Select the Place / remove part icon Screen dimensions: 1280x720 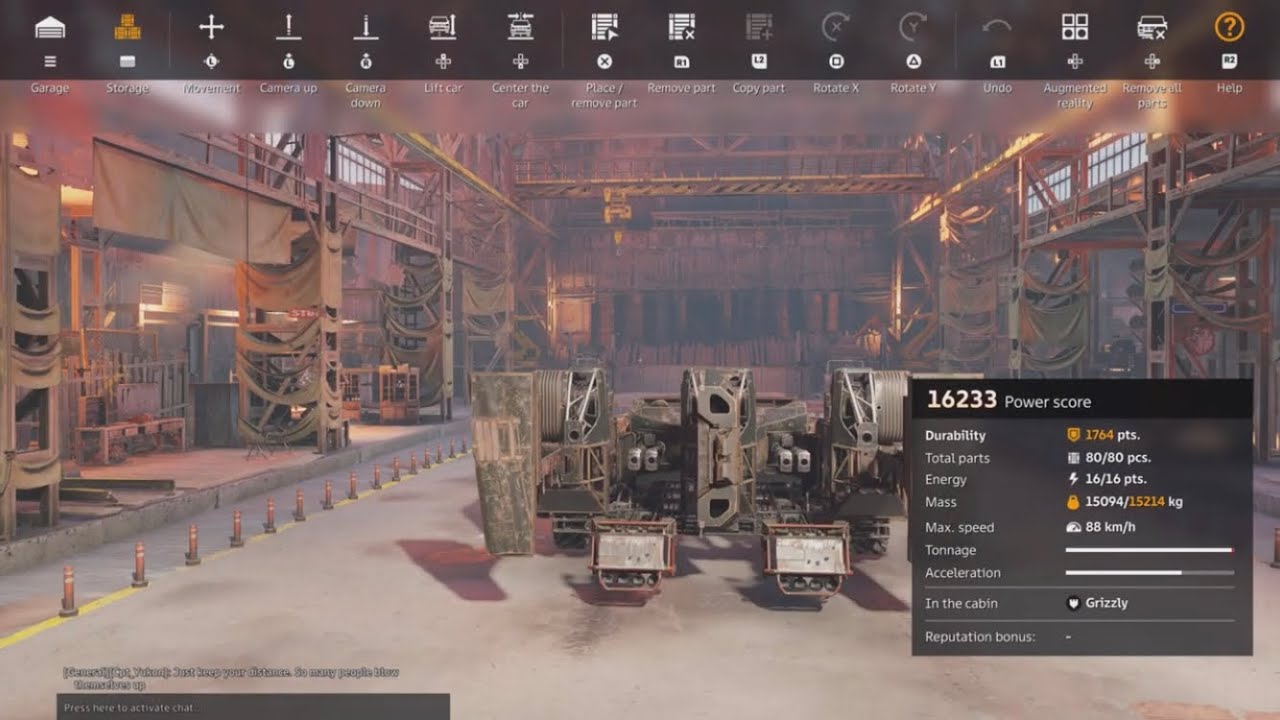click(604, 27)
